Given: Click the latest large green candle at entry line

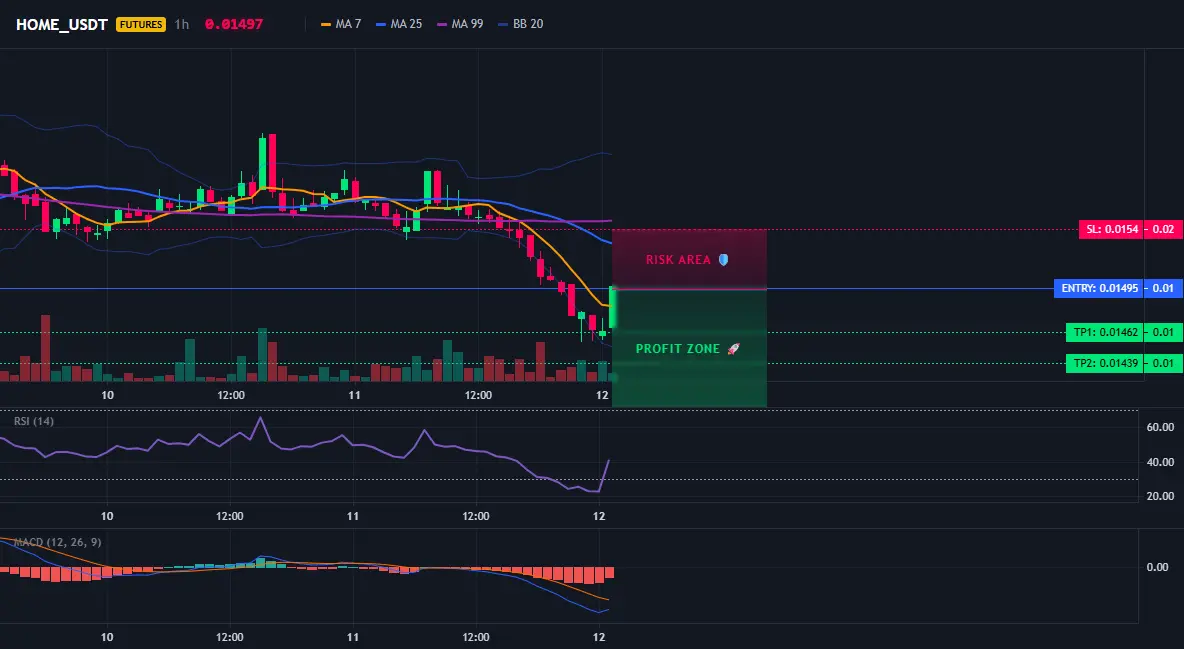Looking at the screenshot, I should click(612, 307).
